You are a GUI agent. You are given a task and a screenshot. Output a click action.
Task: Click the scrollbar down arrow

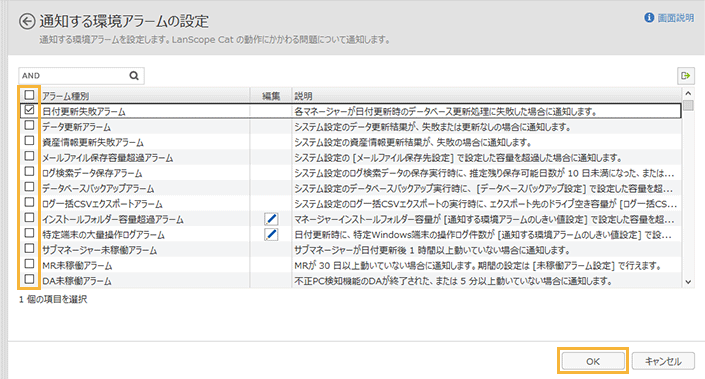tap(688, 282)
